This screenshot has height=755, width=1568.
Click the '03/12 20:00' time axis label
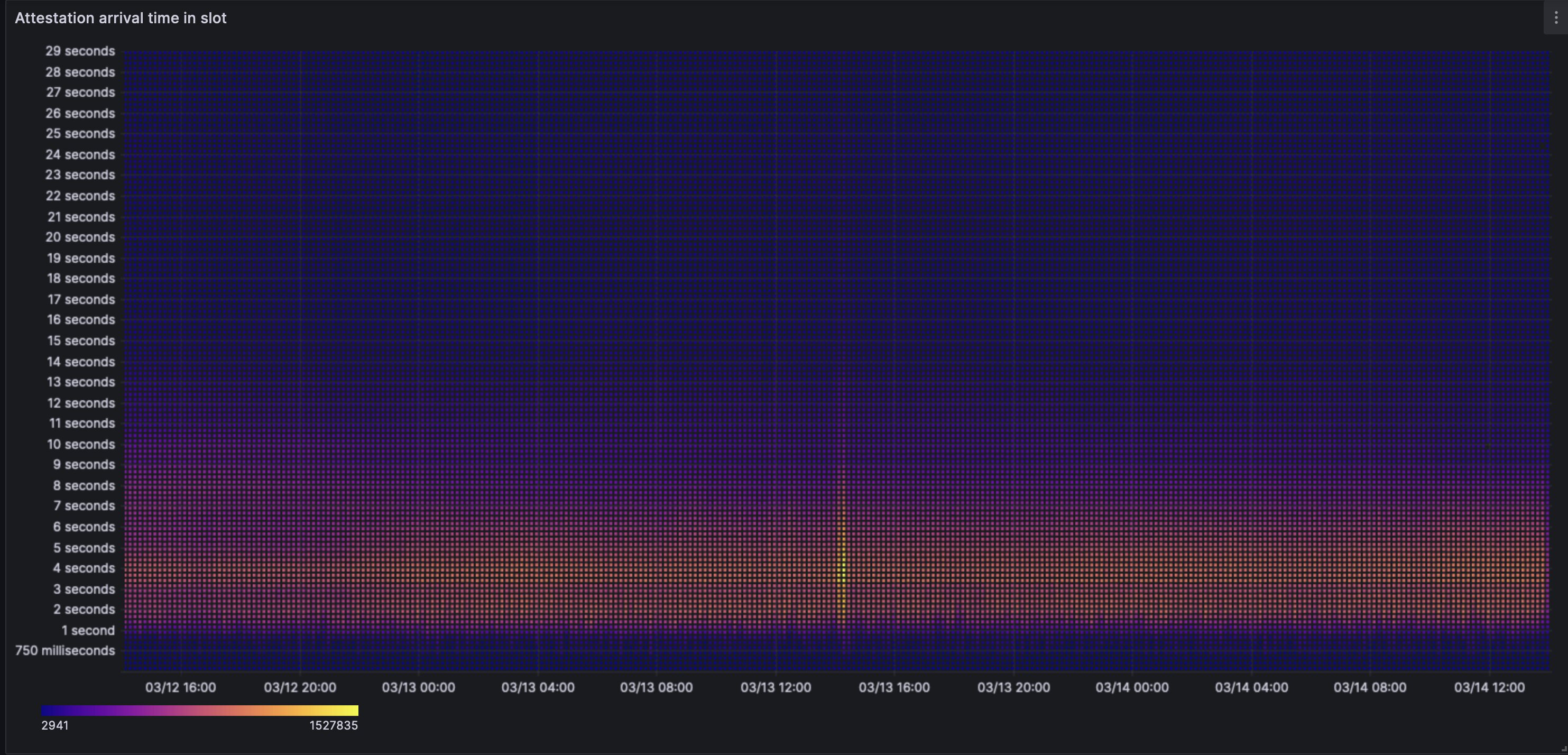pyautogui.click(x=299, y=687)
